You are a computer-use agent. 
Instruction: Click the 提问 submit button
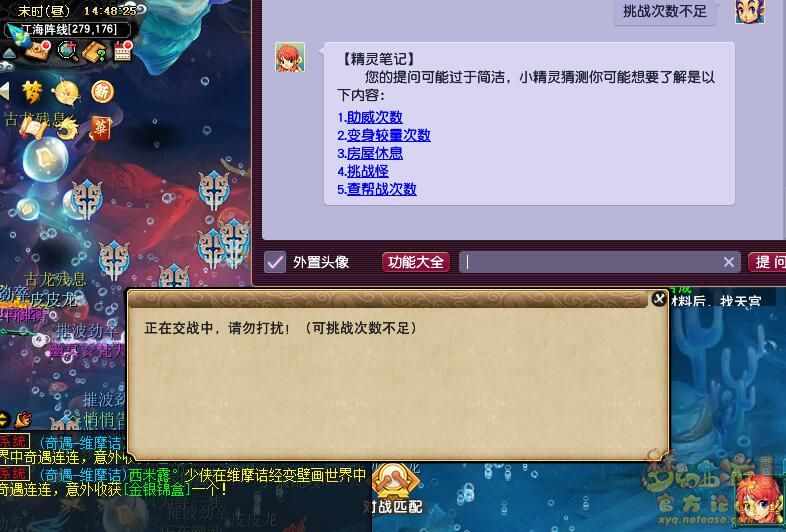point(767,262)
